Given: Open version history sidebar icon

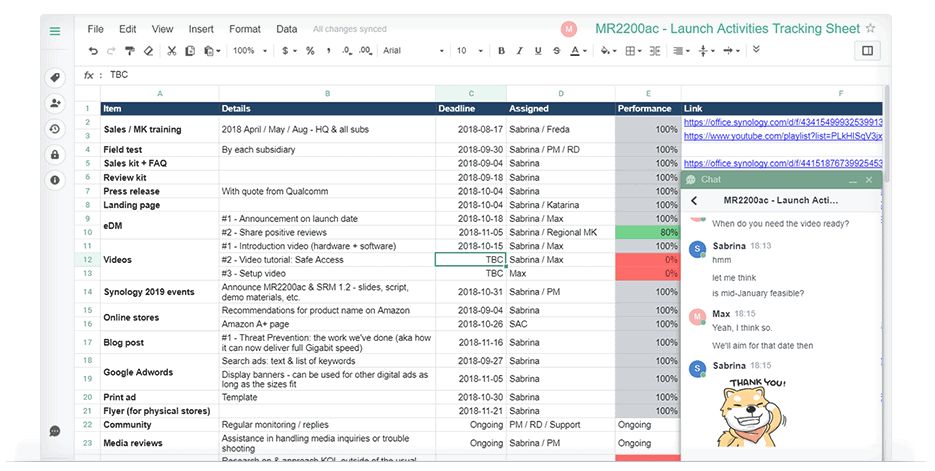Looking at the screenshot, I should [55, 129].
